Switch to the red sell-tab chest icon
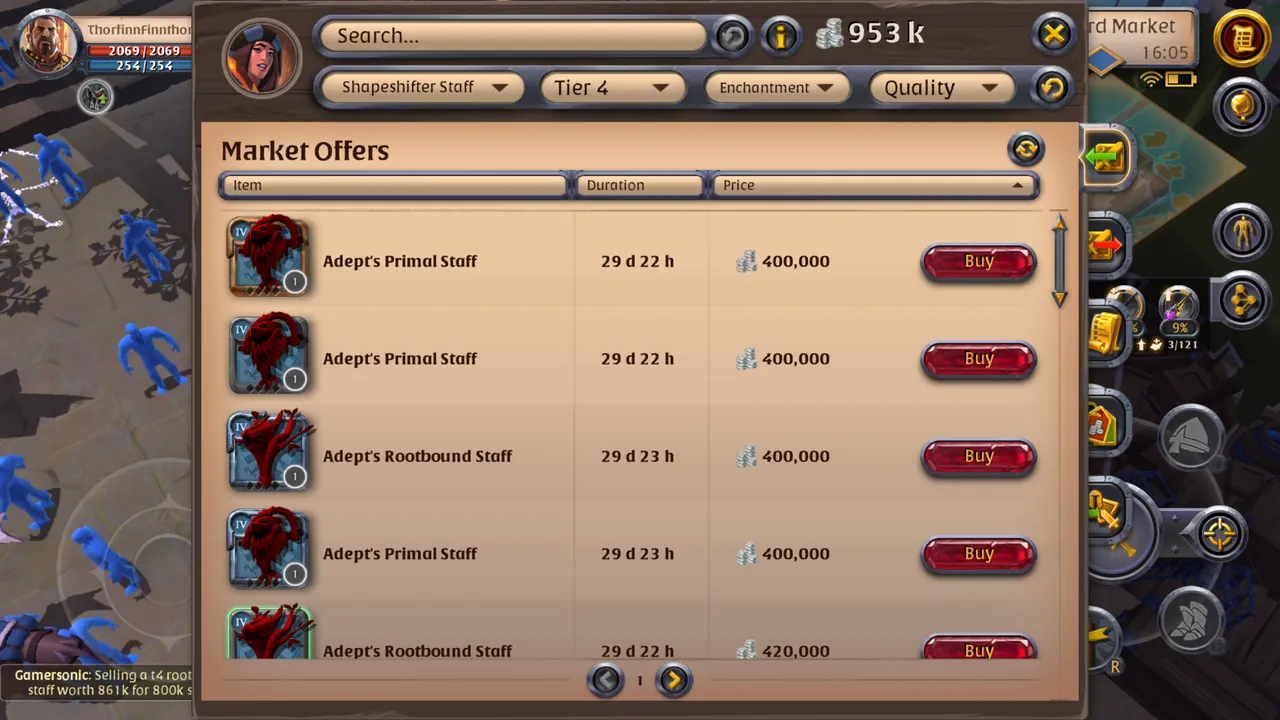 coord(1104,243)
